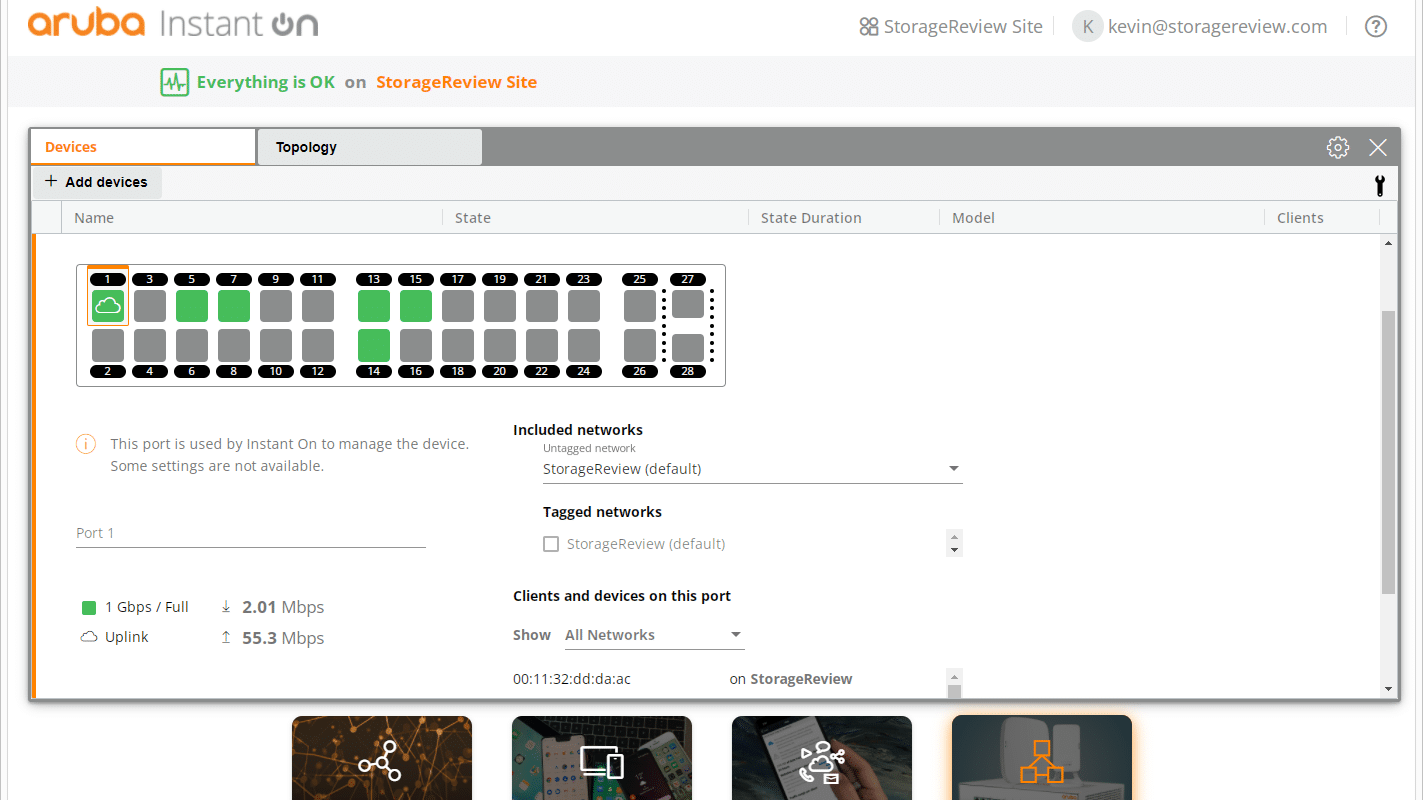Image resolution: width=1423 pixels, height=800 pixels.
Task: Select switch port 3
Action: (150, 306)
